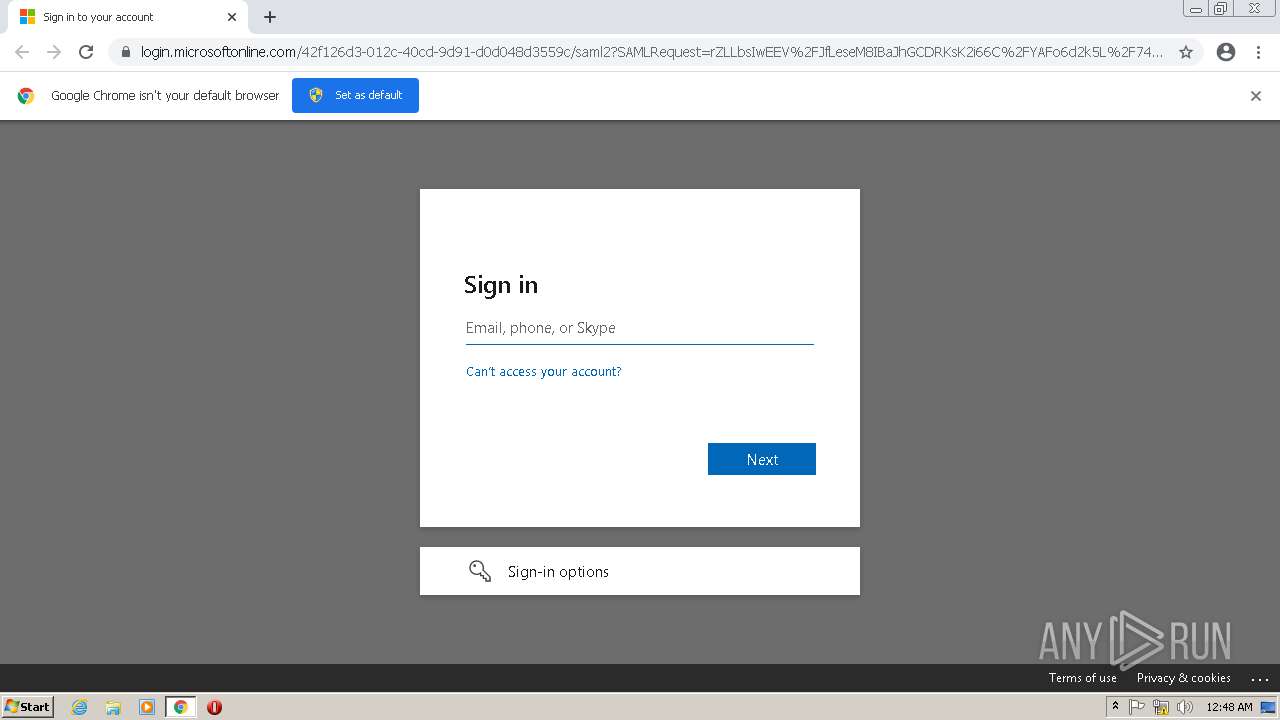Click the padlock site info icon
This screenshot has width=1280, height=720.
pos(125,52)
